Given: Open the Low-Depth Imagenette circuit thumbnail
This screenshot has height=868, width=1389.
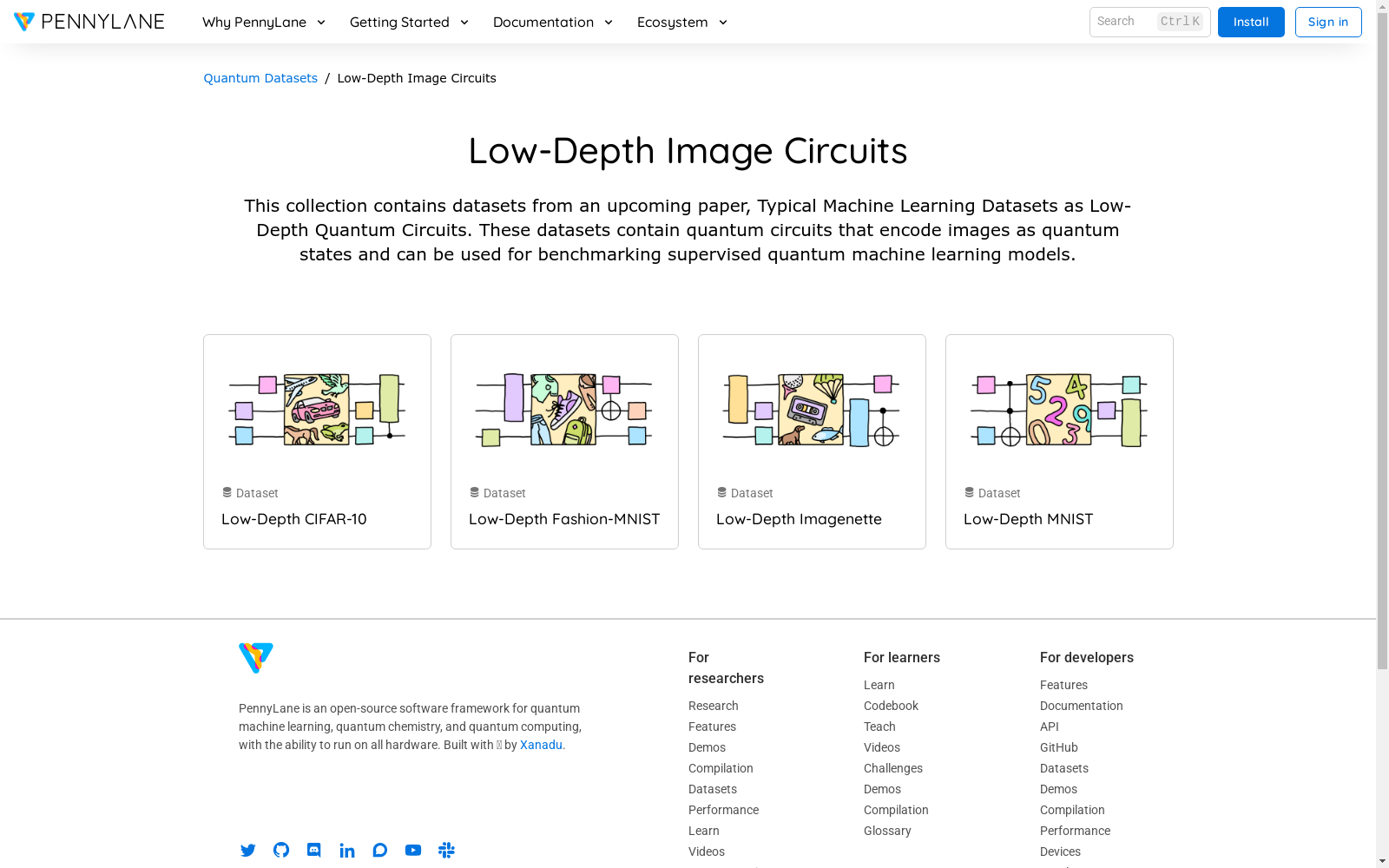Looking at the screenshot, I should point(812,410).
